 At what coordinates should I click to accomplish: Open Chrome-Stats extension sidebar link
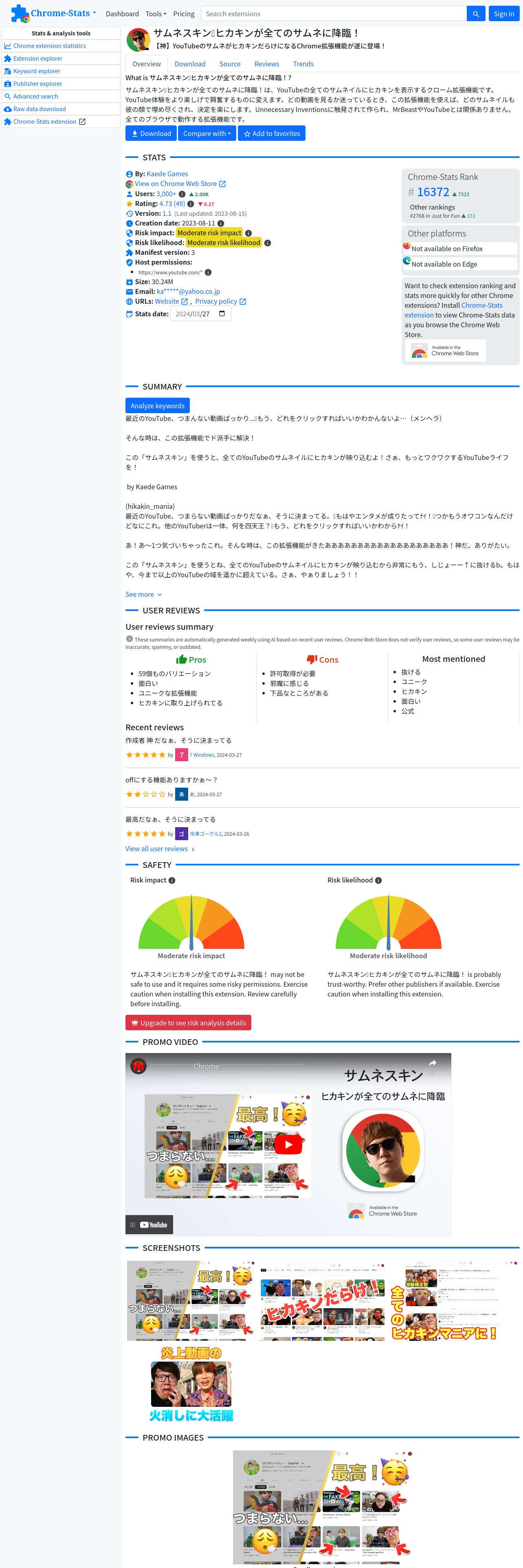61,122
